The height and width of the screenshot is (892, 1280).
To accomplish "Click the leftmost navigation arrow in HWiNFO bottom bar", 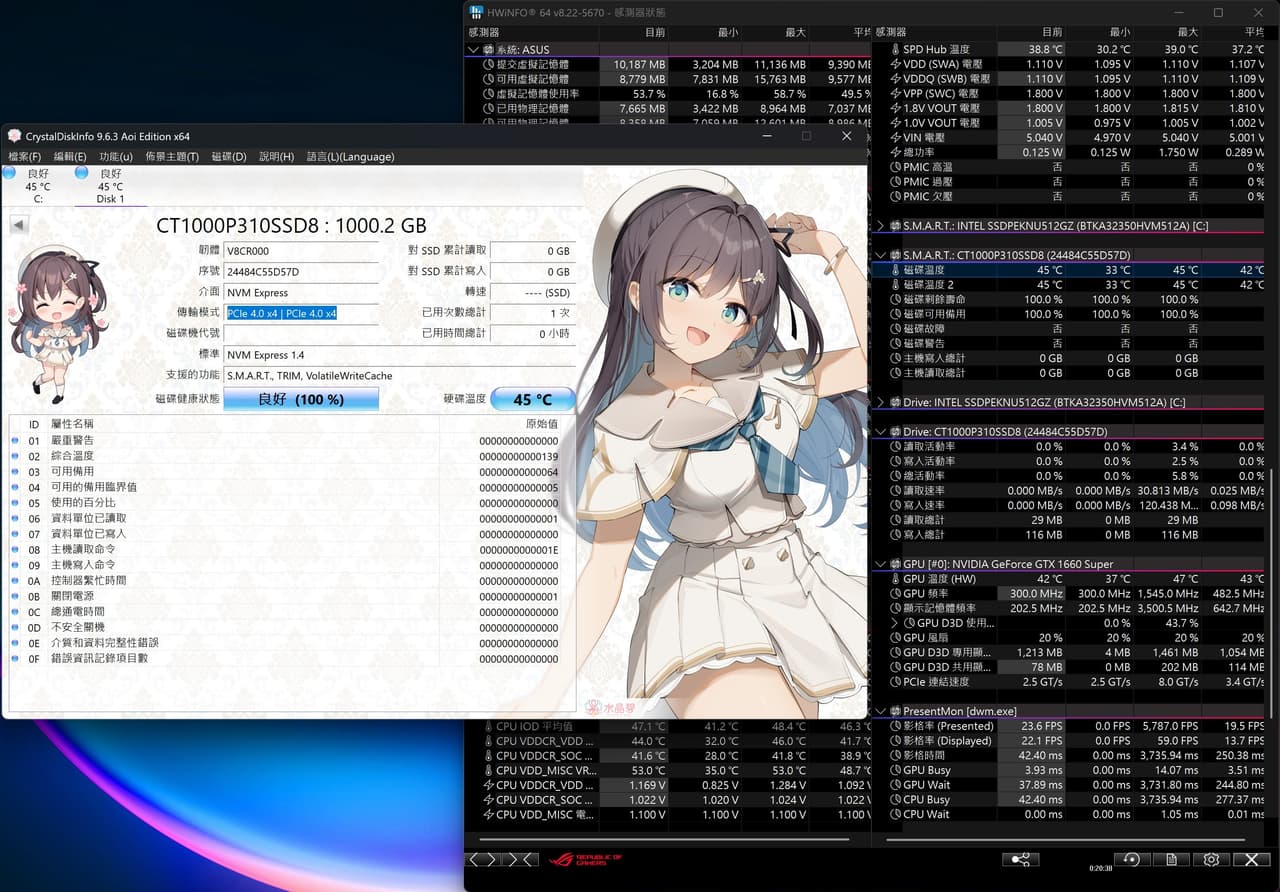I will point(472,858).
